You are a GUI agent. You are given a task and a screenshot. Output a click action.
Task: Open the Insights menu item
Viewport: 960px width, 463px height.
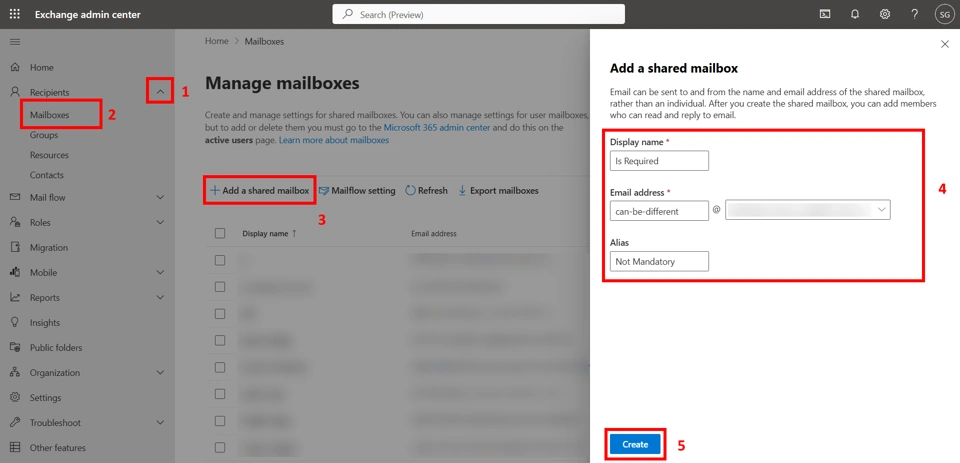point(45,322)
